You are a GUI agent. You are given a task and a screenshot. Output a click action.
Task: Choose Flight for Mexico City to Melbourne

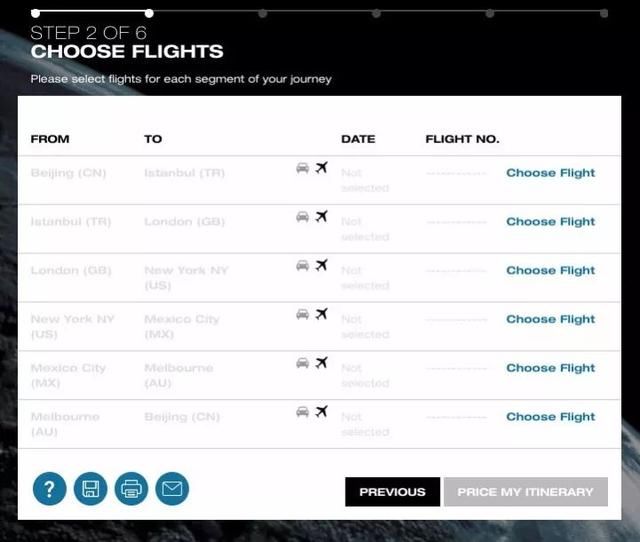(551, 368)
